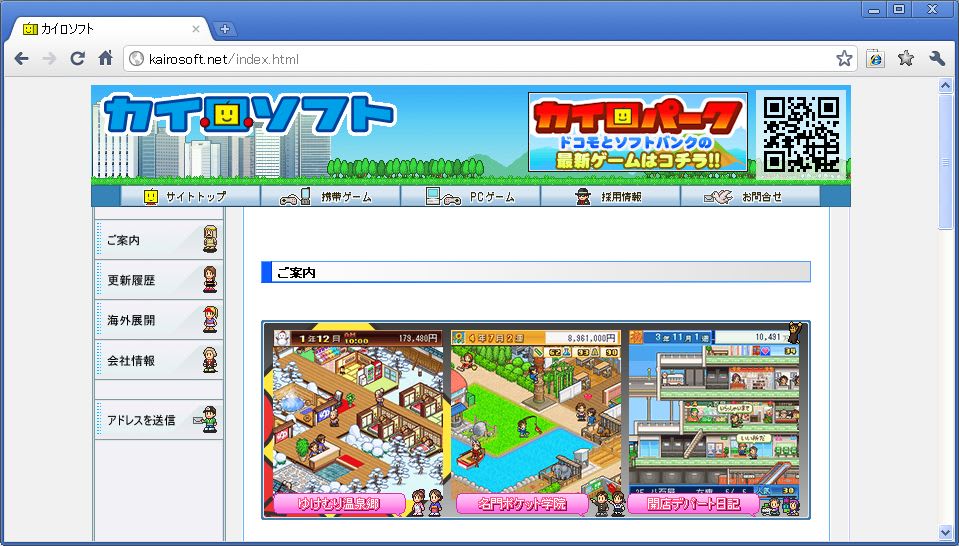Open 更新履歴 in the sidebar
Viewport: 959px width, 546px height.
[158, 280]
